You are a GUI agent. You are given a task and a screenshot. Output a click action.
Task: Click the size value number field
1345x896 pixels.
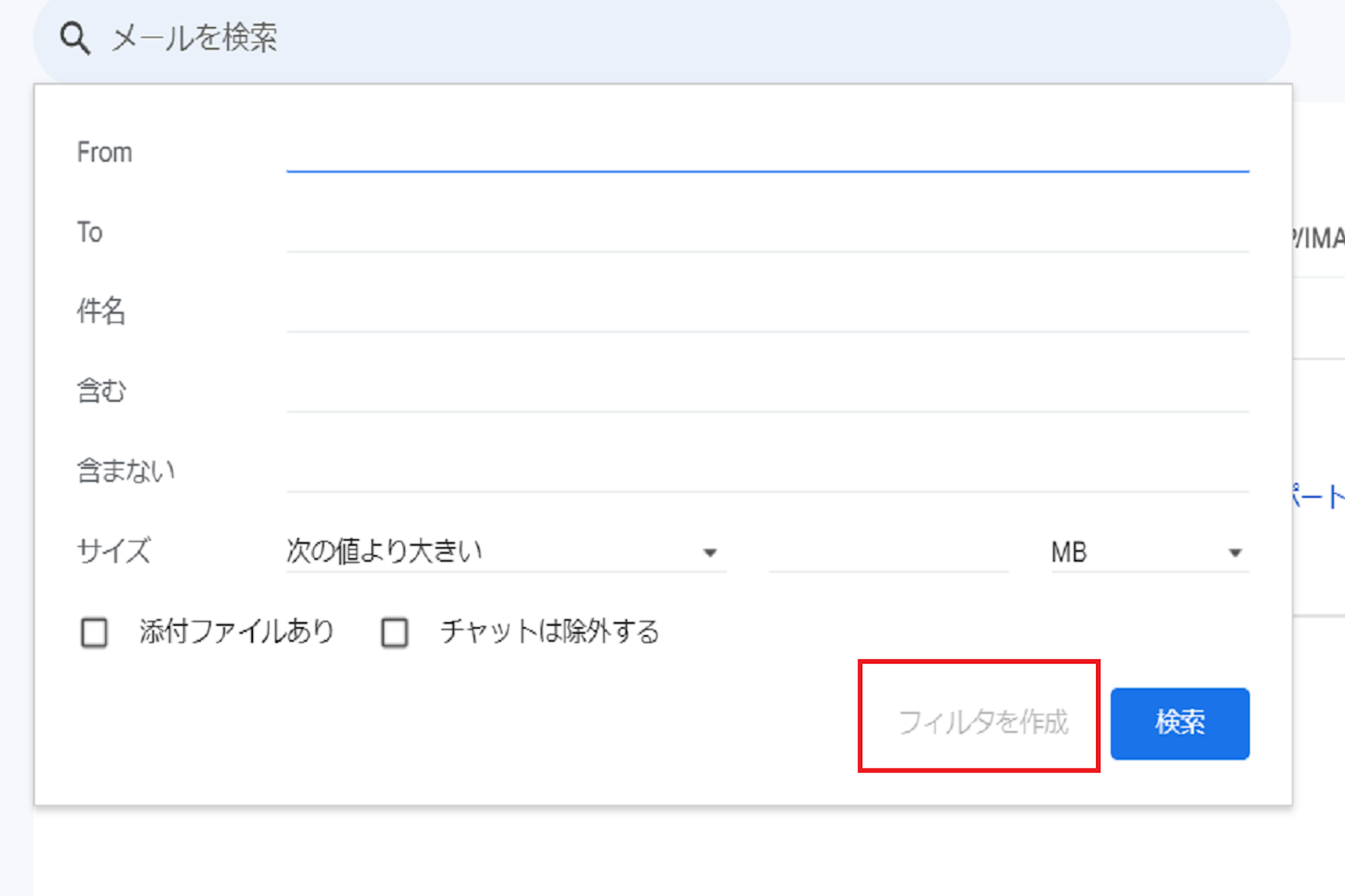888,553
